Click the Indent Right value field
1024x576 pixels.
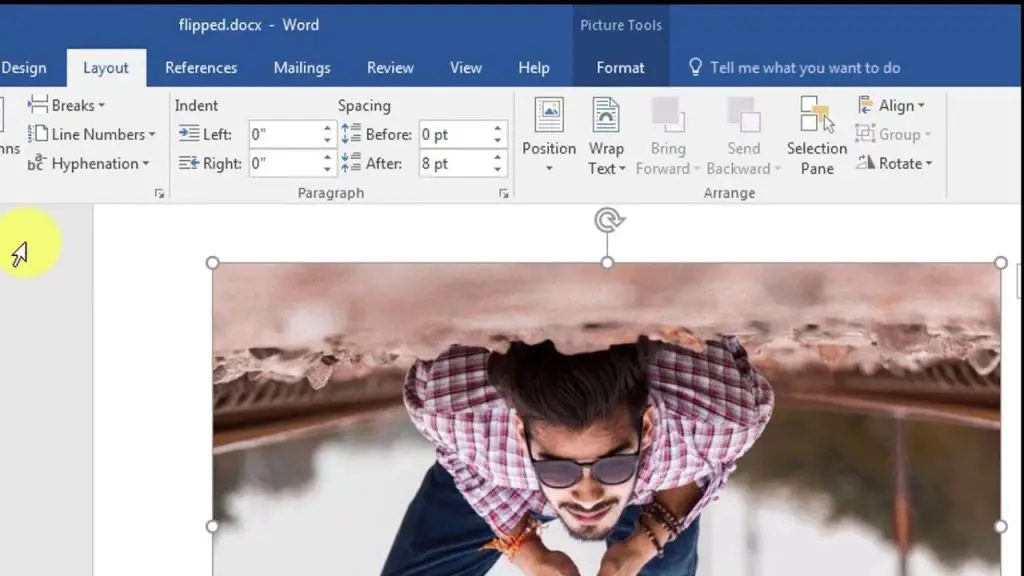[x=285, y=163]
